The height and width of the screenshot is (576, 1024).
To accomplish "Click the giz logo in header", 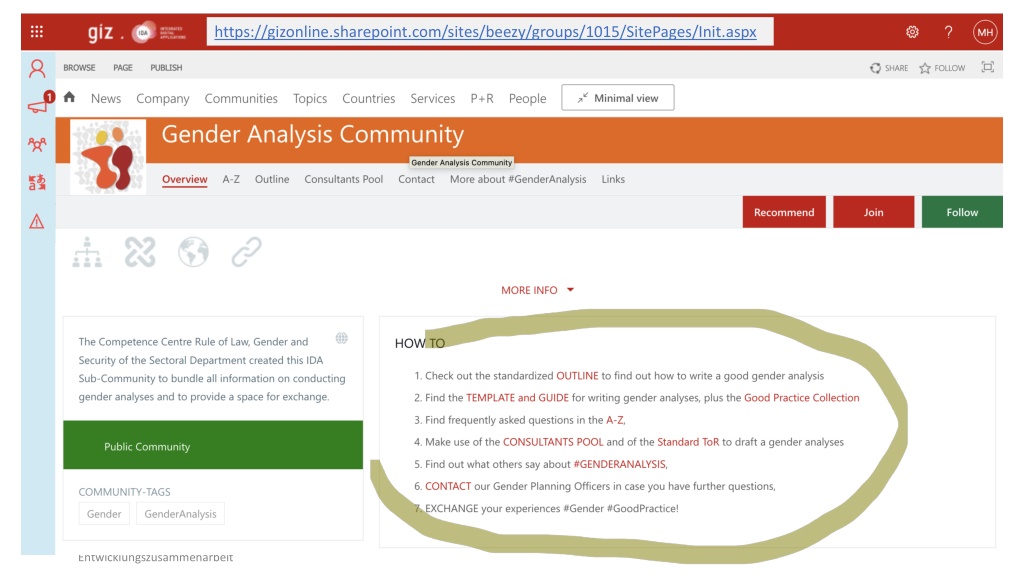I will coord(101,32).
